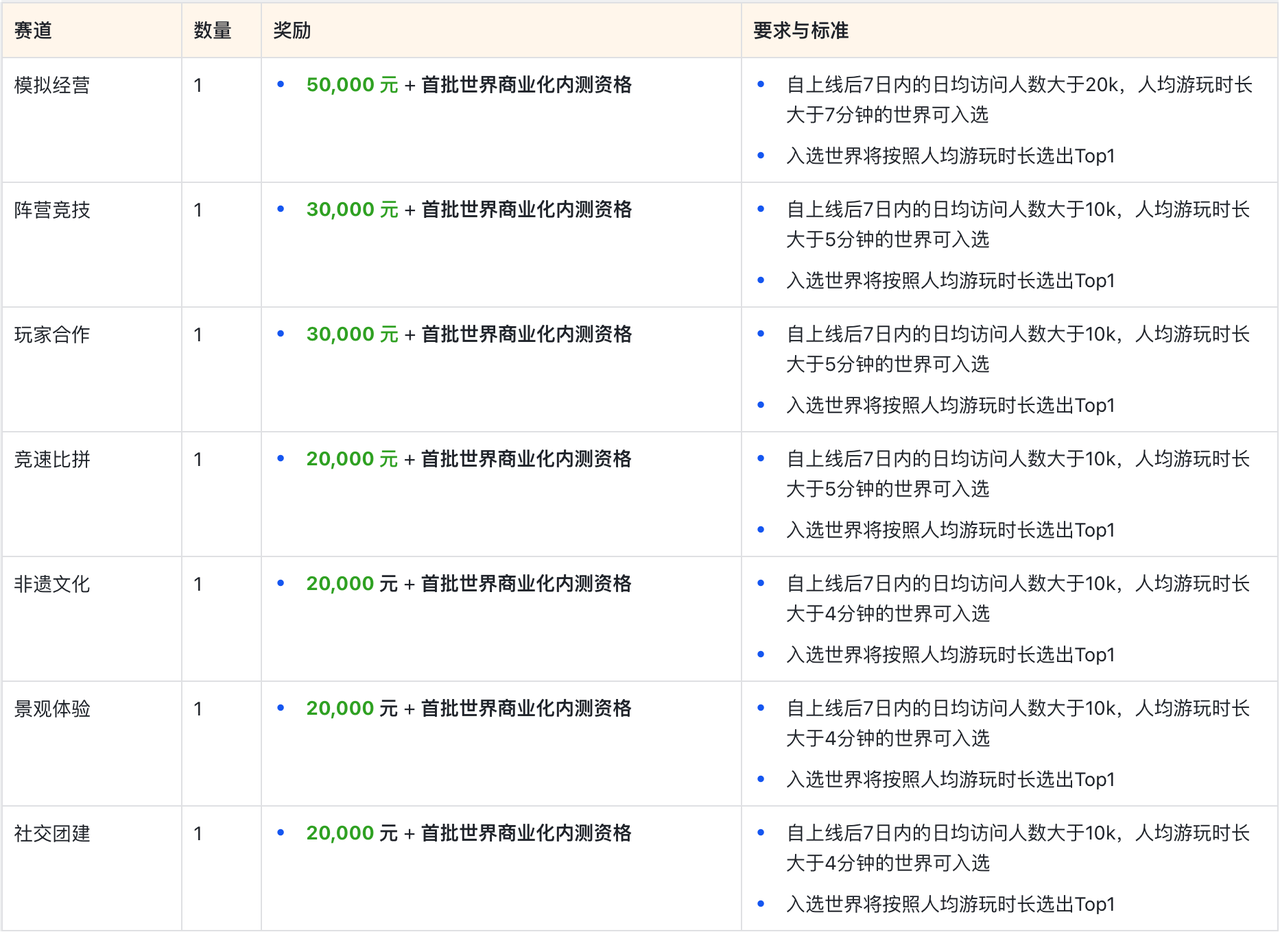
Task: Click the quantity value in 非遗文化 row
Action: click(198, 584)
